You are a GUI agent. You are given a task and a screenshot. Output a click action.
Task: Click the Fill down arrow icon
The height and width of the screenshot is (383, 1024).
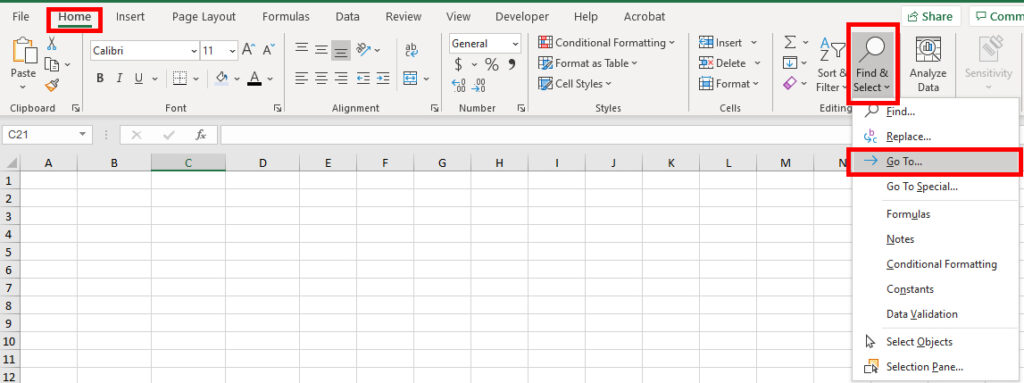(x=790, y=63)
